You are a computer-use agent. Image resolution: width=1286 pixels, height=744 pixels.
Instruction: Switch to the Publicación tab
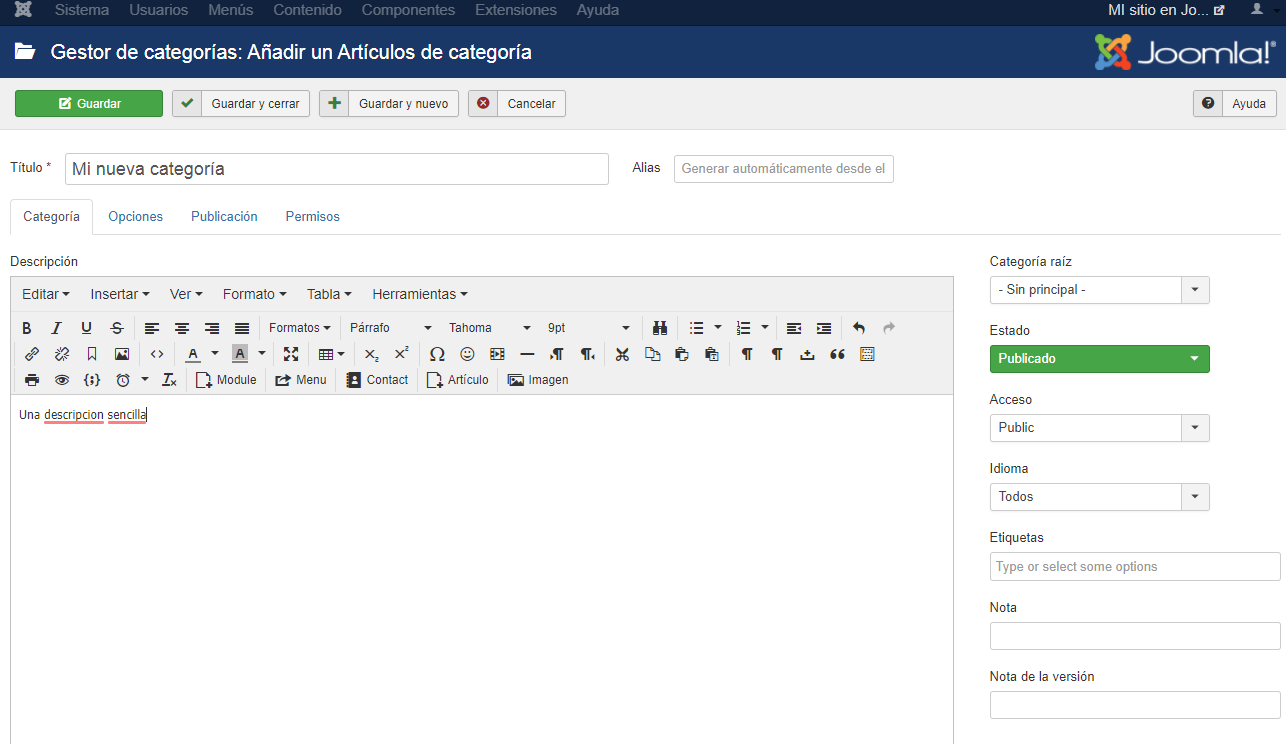[x=224, y=217]
